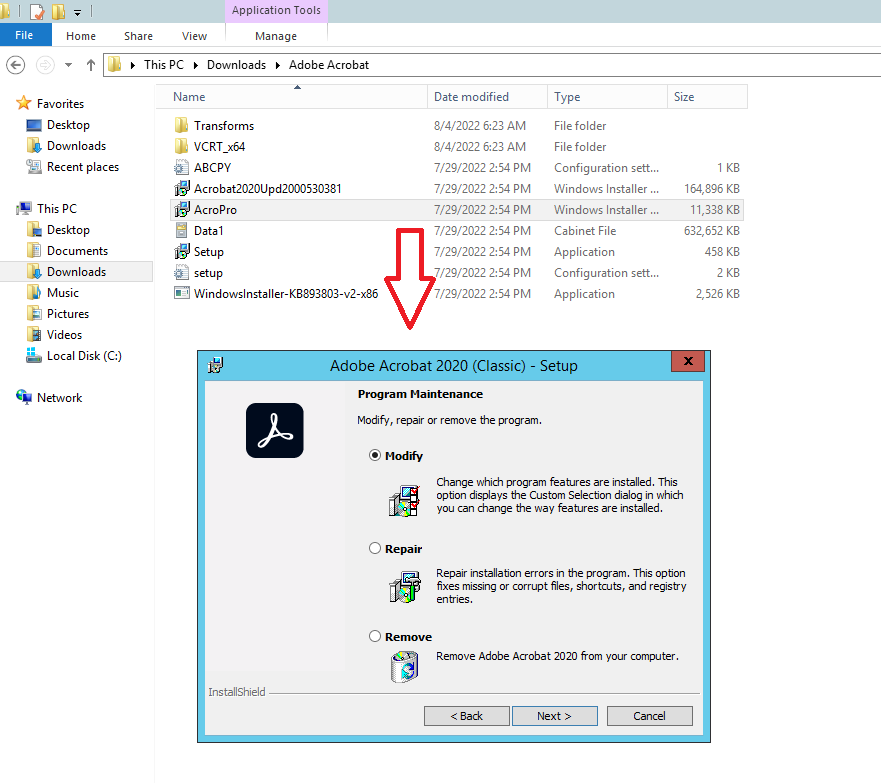Click the Favorites star icon
881x783 pixels.
[24, 103]
